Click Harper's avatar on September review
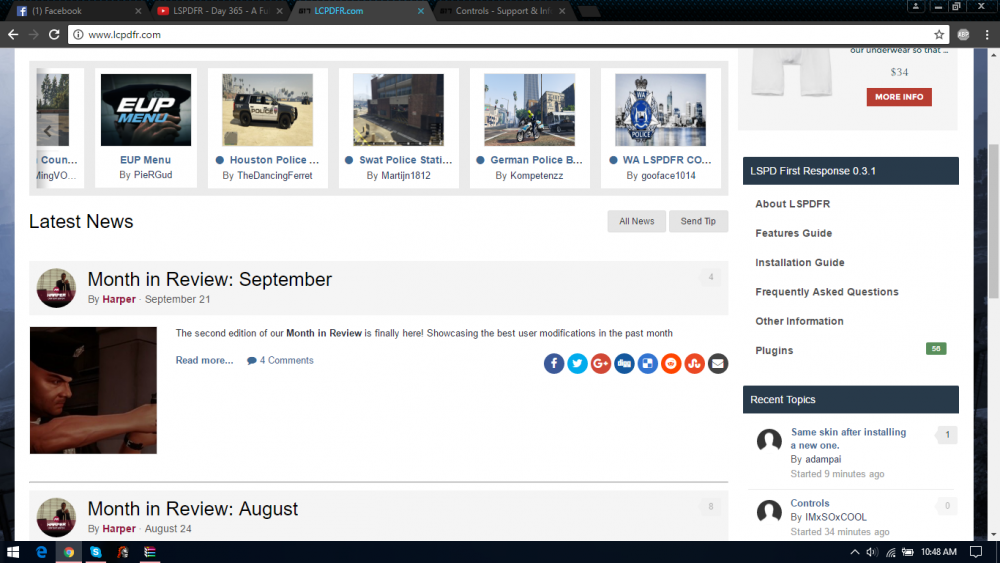This screenshot has width=1000, height=563. tap(56, 288)
